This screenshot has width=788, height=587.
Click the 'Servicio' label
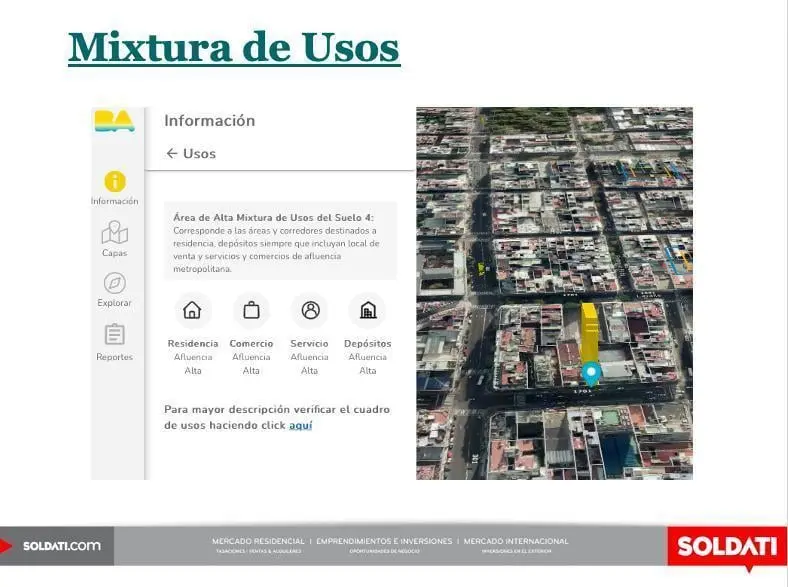click(310, 344)
